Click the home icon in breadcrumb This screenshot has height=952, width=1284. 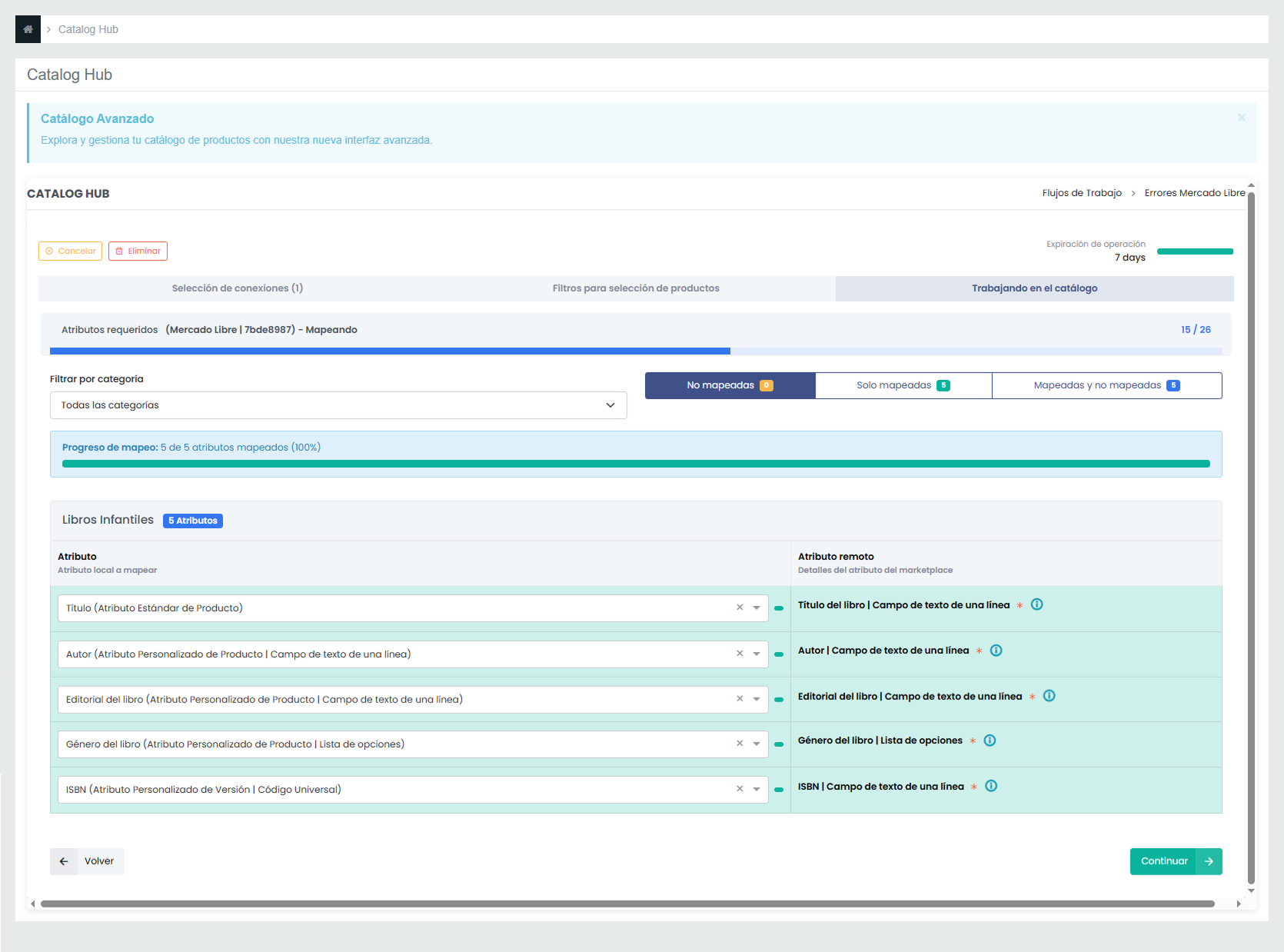pyautogui.click(x=28, y=29)
